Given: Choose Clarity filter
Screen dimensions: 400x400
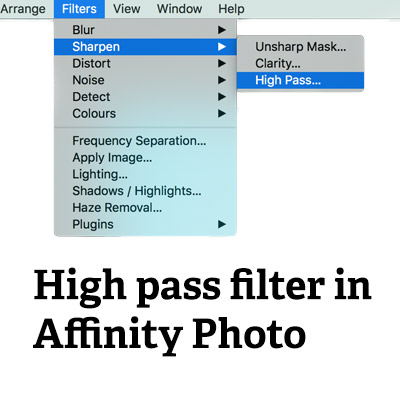Looking at the screenshot, I should click(x=300, y=63).
